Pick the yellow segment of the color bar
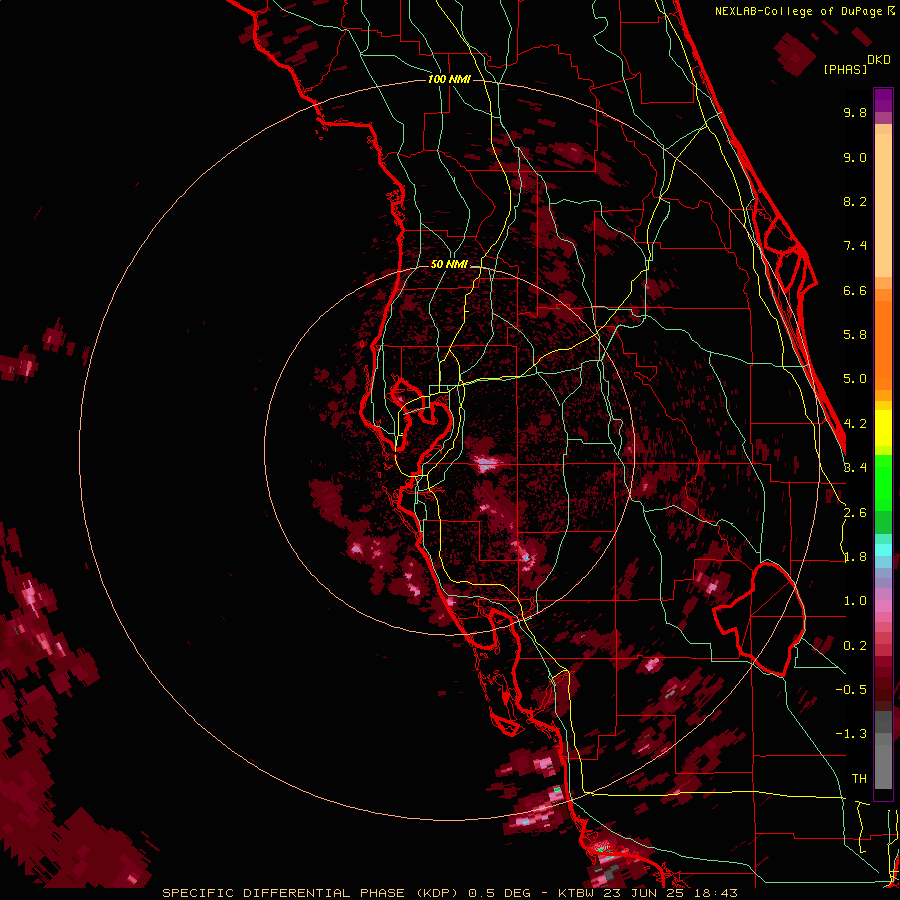The width and height of the screenshot is (900, 900). pyautogui.click(x=883, y=428)
